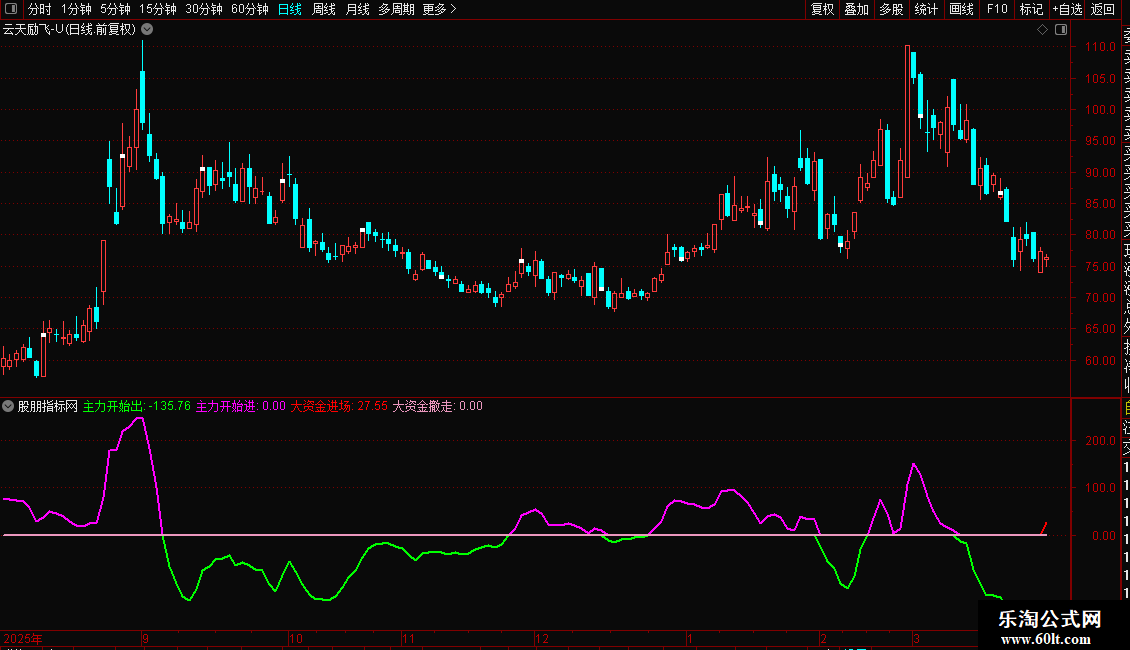Switch to 分时 view
This screenshot has width=1130, height=650.
coord(40,9)
